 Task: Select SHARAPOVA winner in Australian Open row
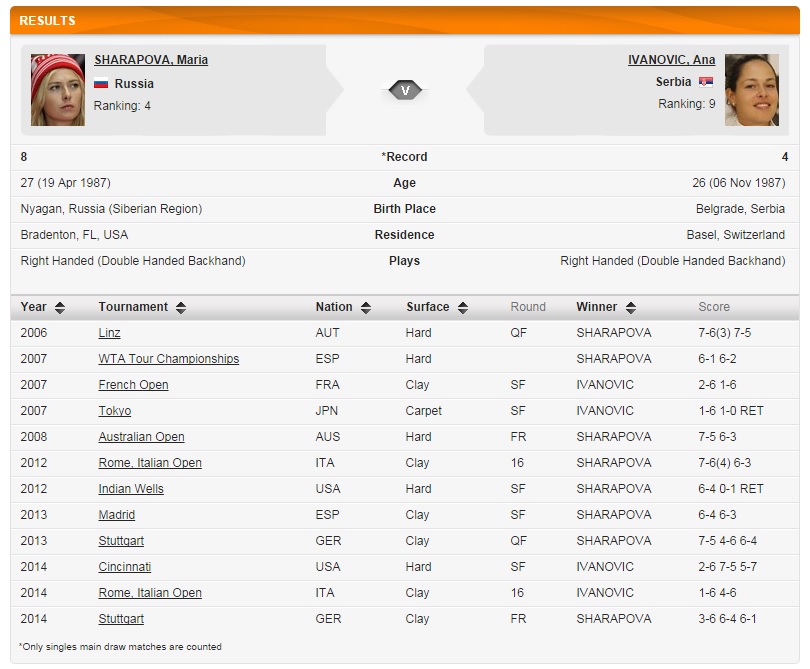point(614,437)
